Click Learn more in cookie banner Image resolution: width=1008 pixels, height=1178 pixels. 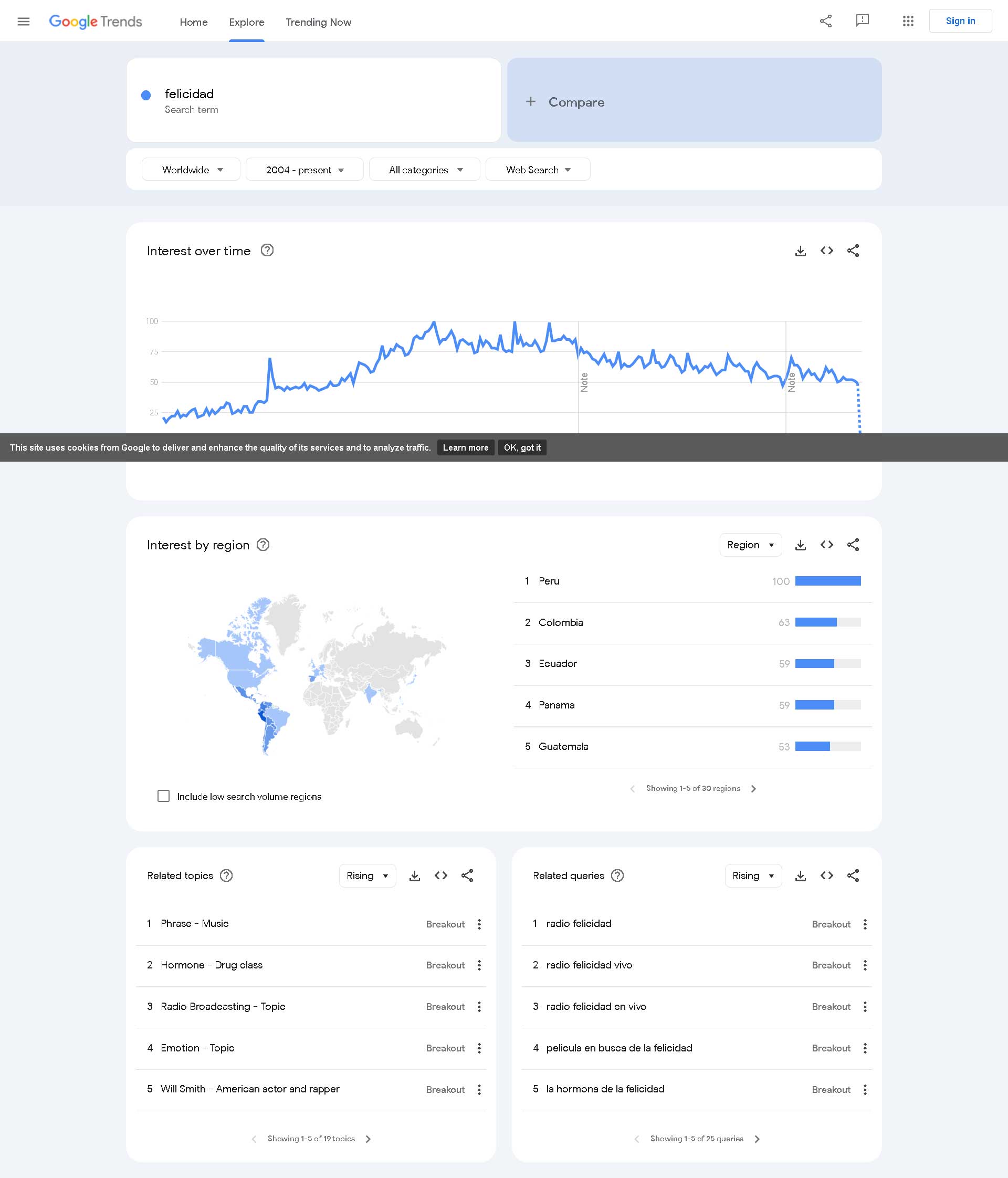click(x=465, y=447)
